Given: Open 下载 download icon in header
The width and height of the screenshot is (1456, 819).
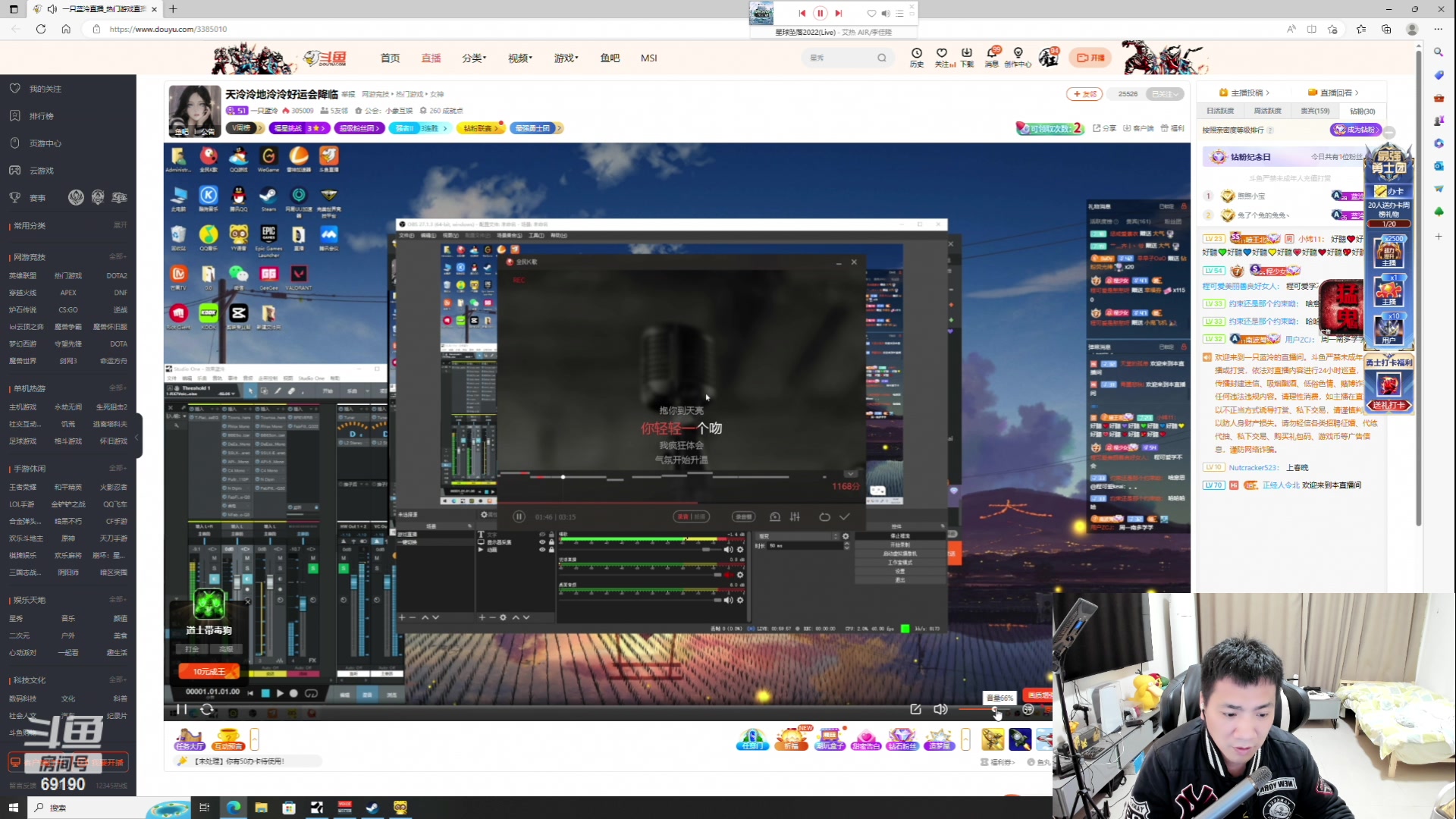Looking at the screenshot, I should (x=967, y=57).
